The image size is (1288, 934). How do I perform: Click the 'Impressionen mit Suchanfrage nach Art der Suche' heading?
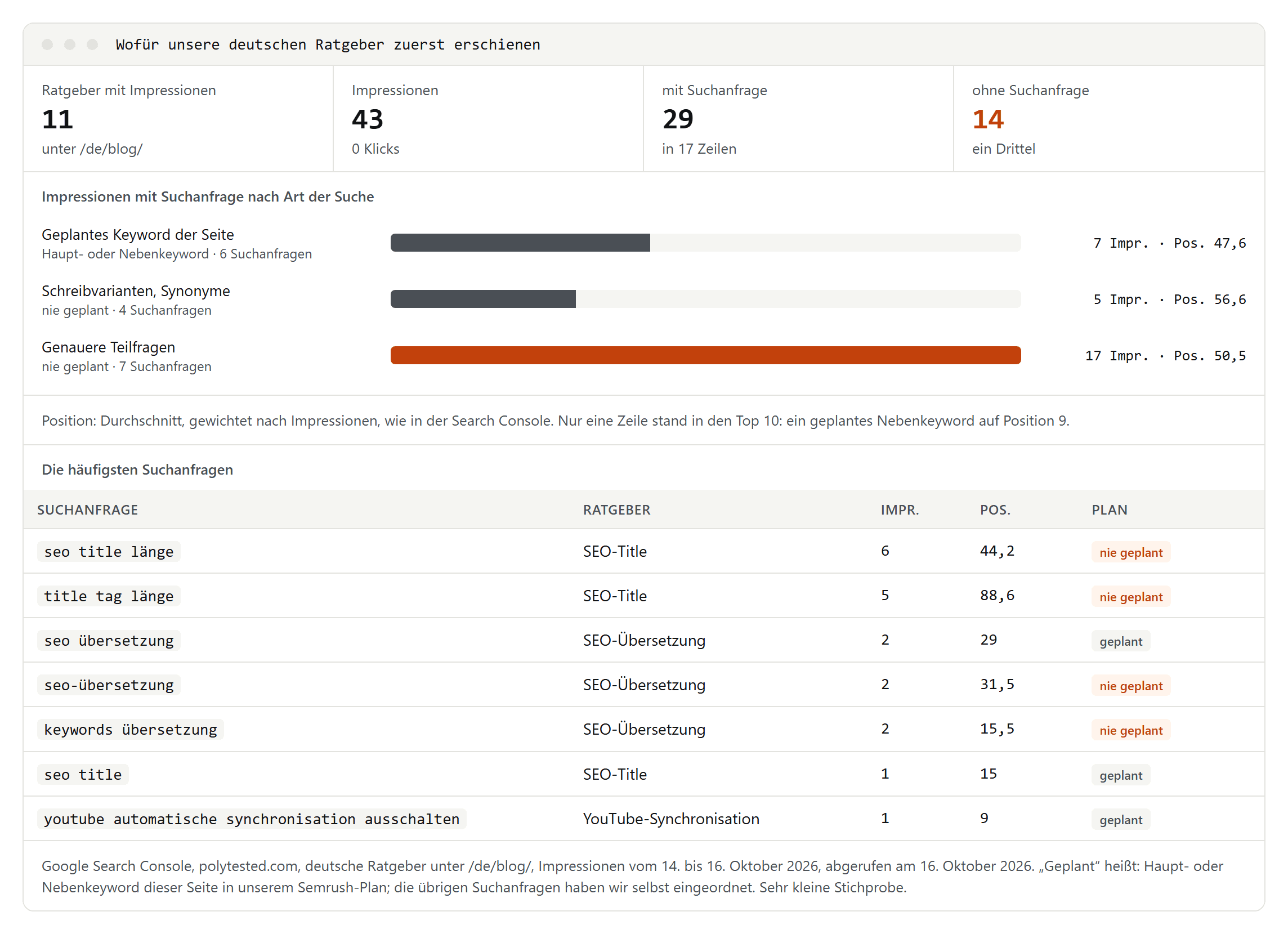click(208, 196)
